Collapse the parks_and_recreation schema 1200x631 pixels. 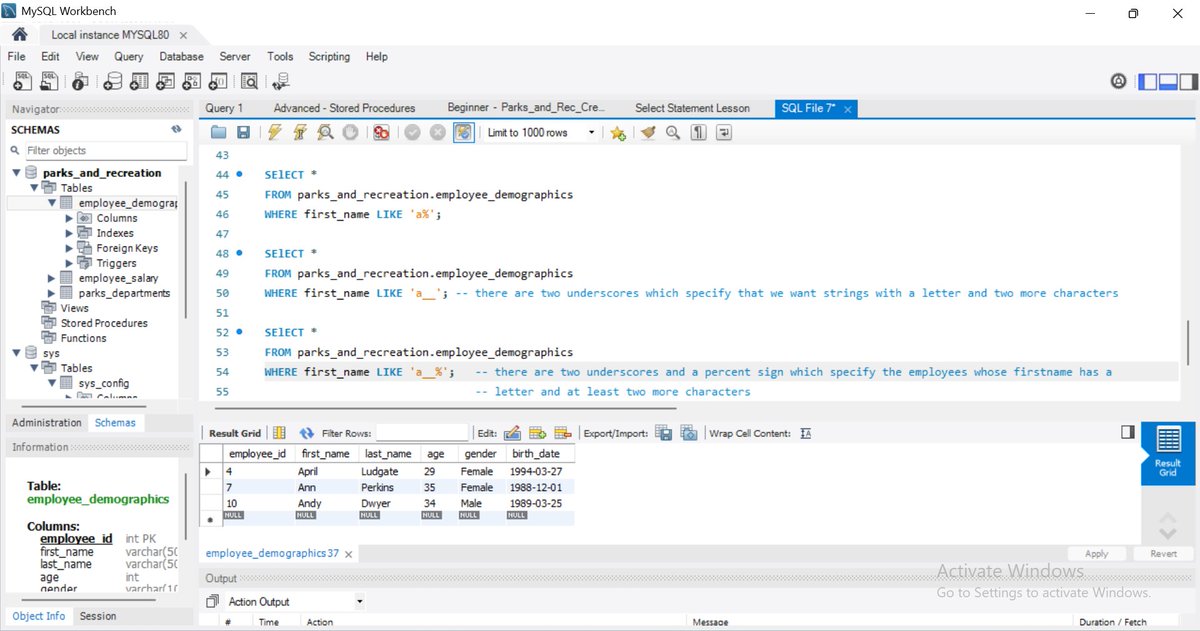[x=14, y=172]
